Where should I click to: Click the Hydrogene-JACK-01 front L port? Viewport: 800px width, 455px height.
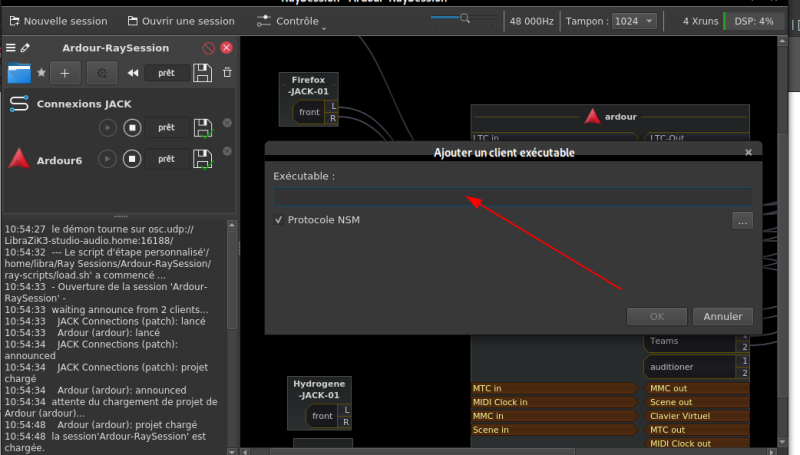tap(347, 410)
